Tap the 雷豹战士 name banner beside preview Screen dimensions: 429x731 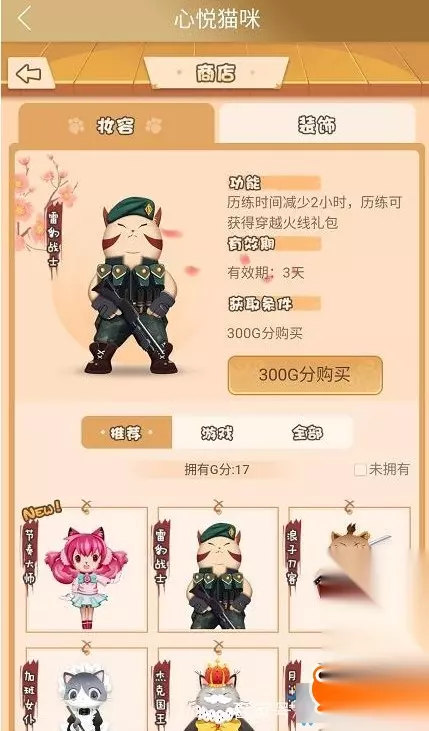[54, 239]
